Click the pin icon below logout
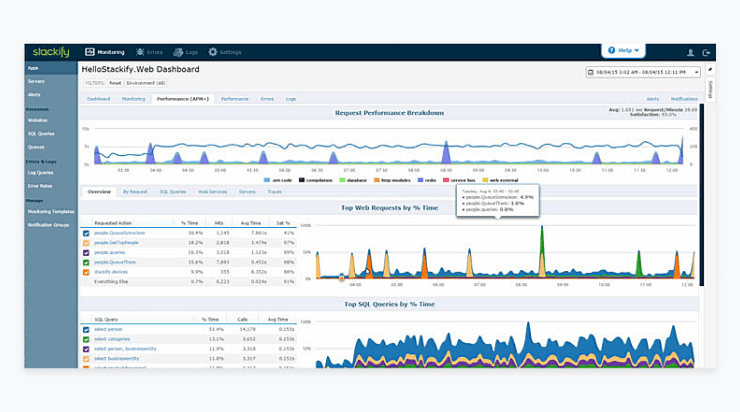The width and height of the screenshot is (740, 412). (x=710, y=69)
